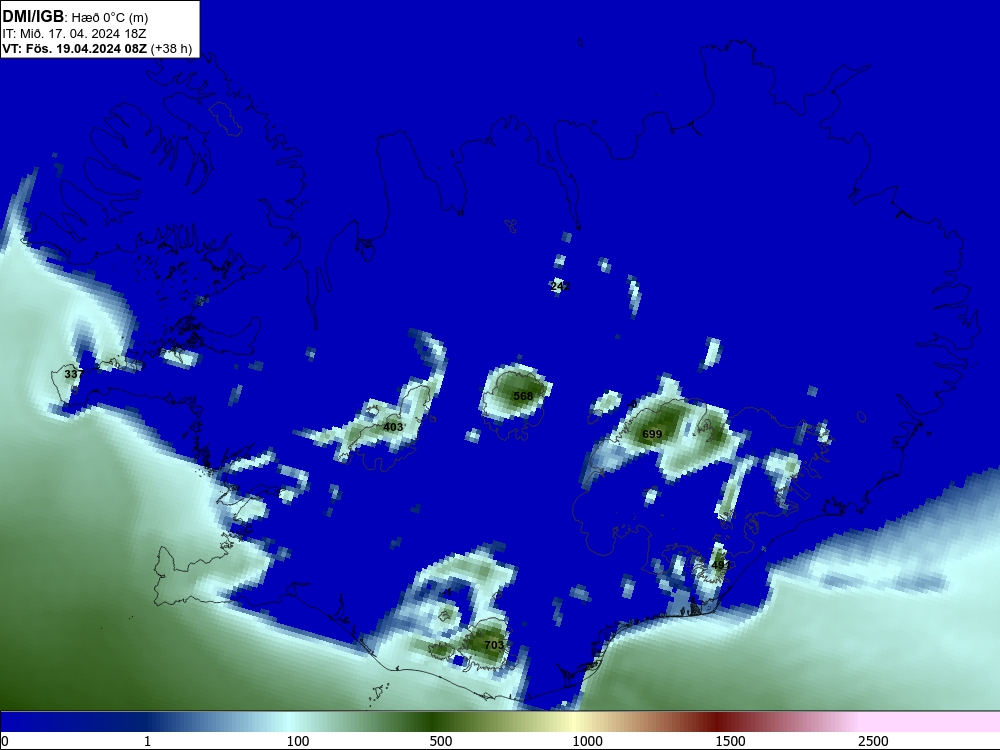Click the 337 value label on the map
Image resolution: width=1000 pixels, height=750 pixels.
pos(73,374)
